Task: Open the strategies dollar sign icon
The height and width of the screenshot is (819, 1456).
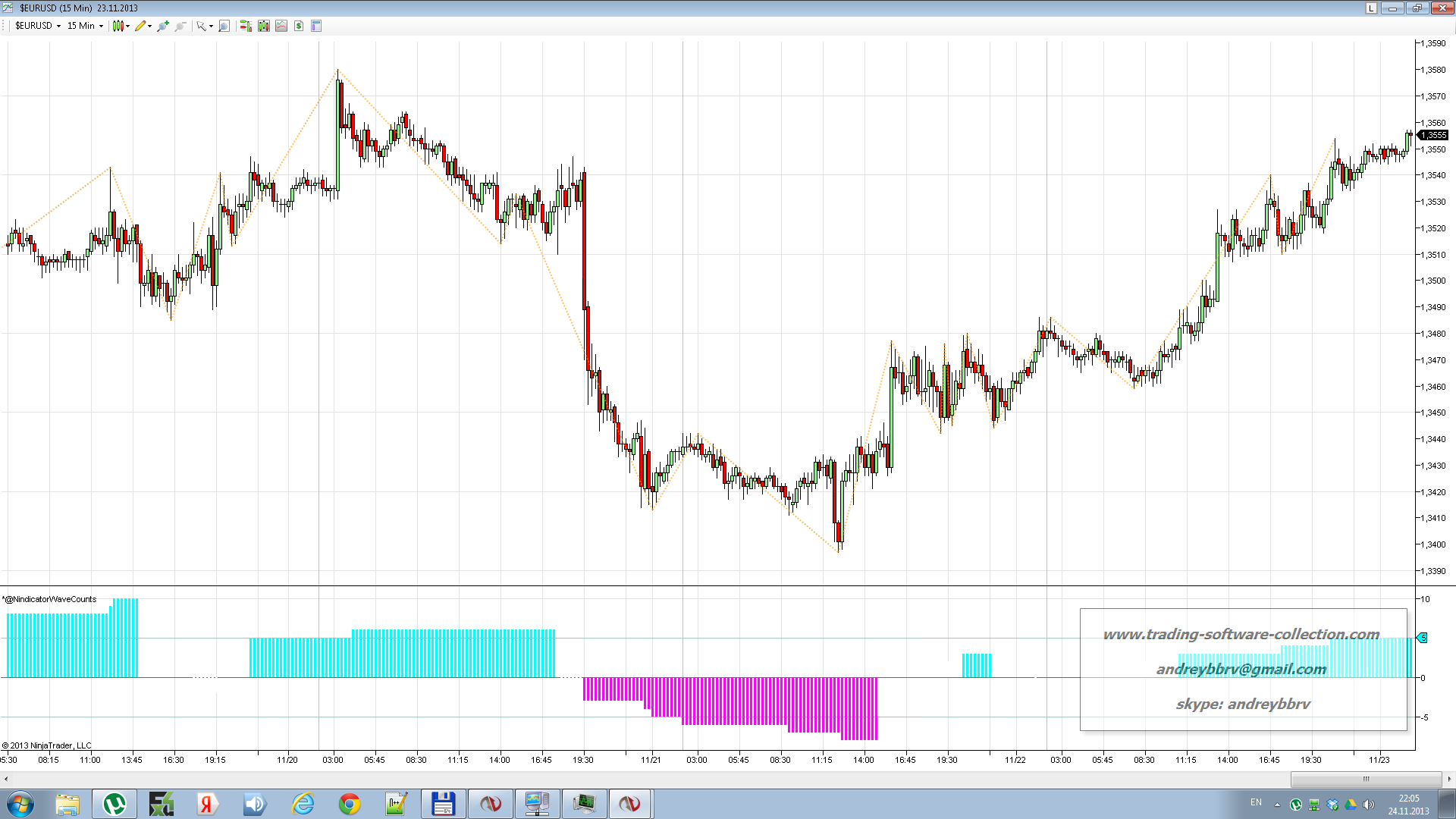Action: pyautogui.click(x=299, y=26)
